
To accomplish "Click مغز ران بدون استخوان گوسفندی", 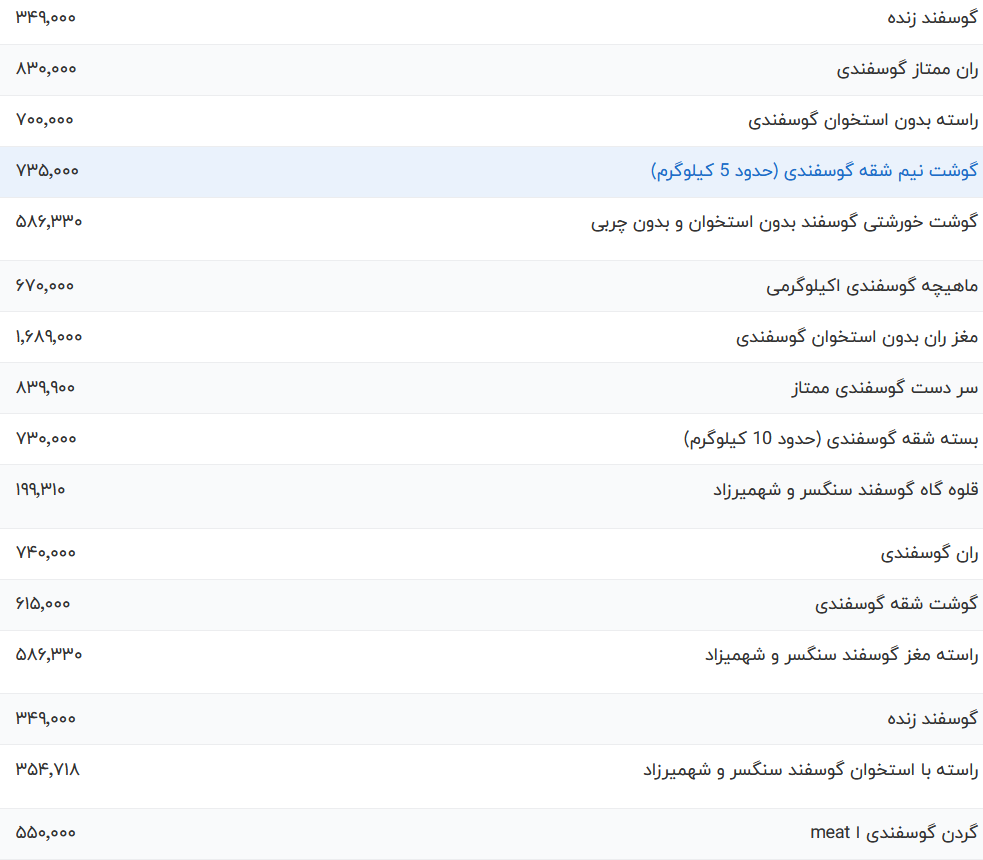I will [857, 338].
